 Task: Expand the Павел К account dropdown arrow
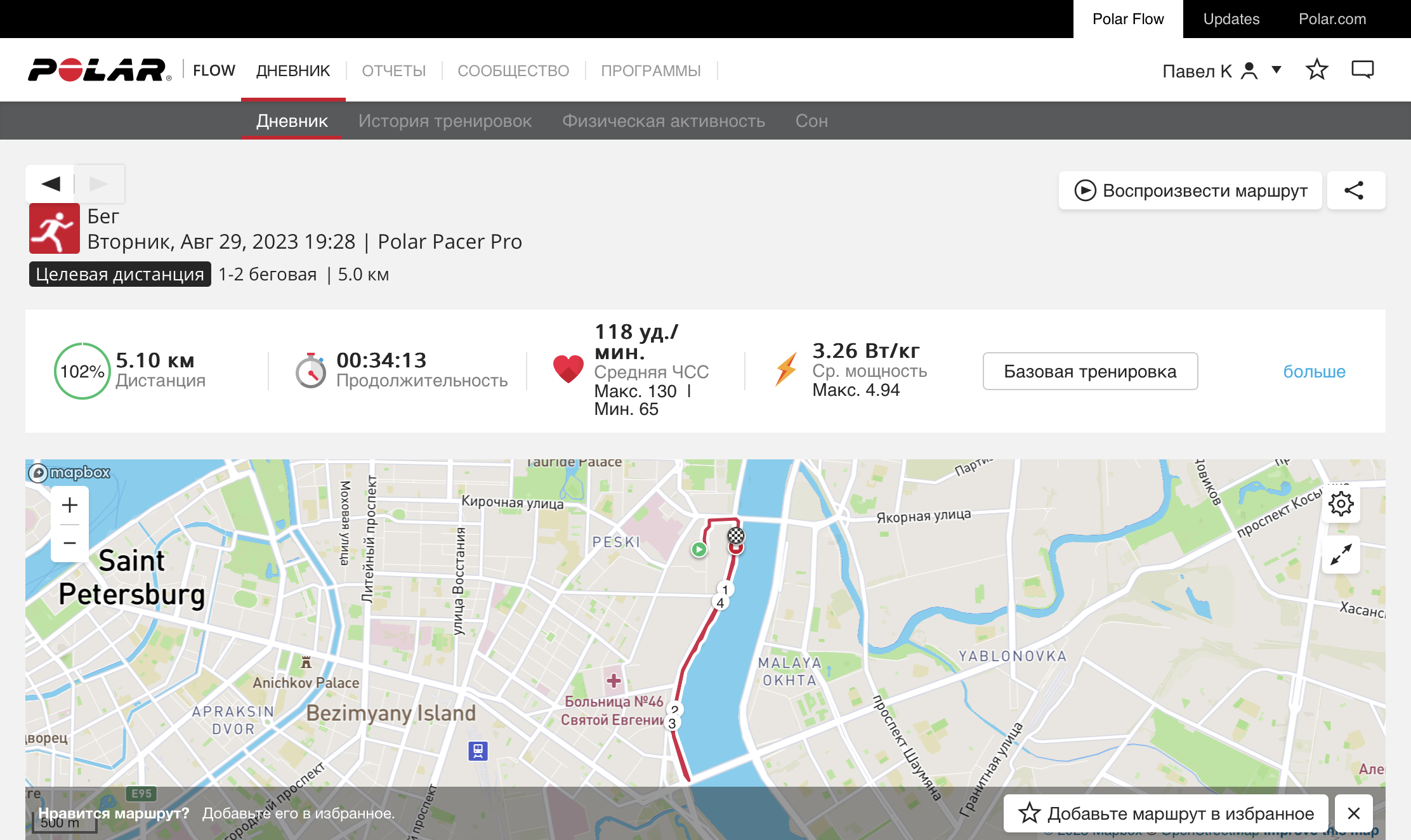pos(1276,70)
